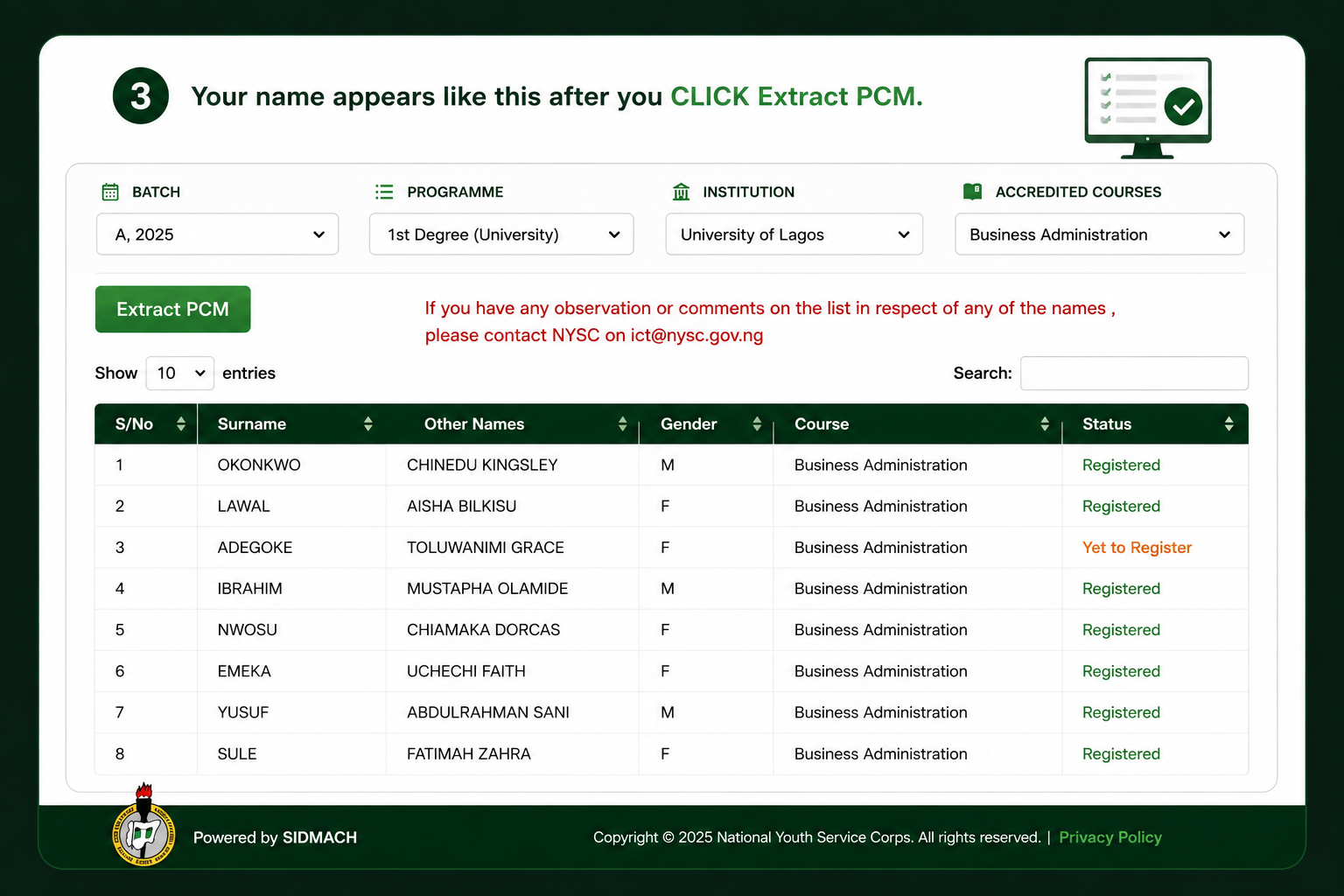Select the name FATIMAH ZAHRA

click(469, 754)
